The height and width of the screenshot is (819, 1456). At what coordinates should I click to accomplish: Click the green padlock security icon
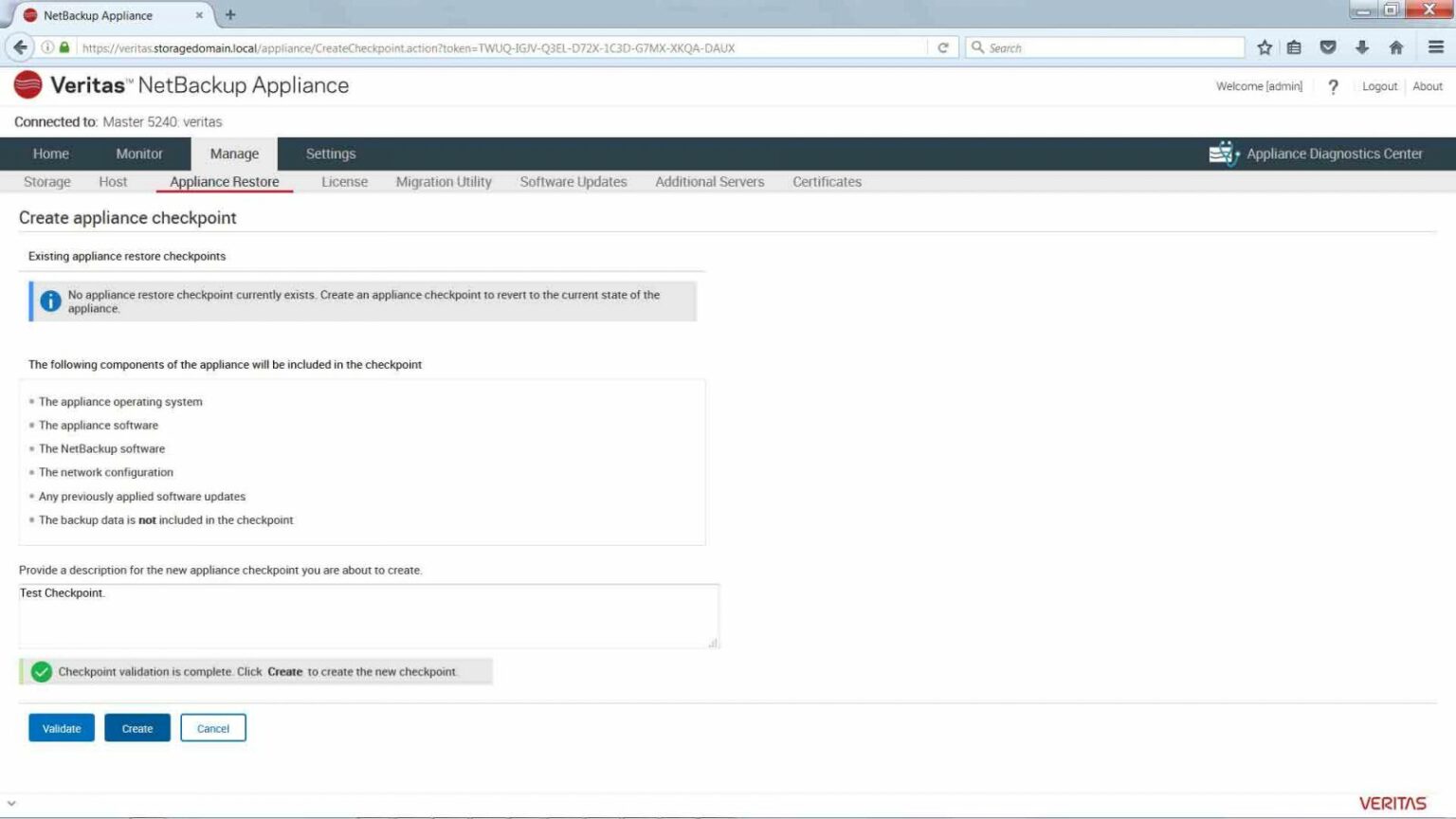pos(64,47)
